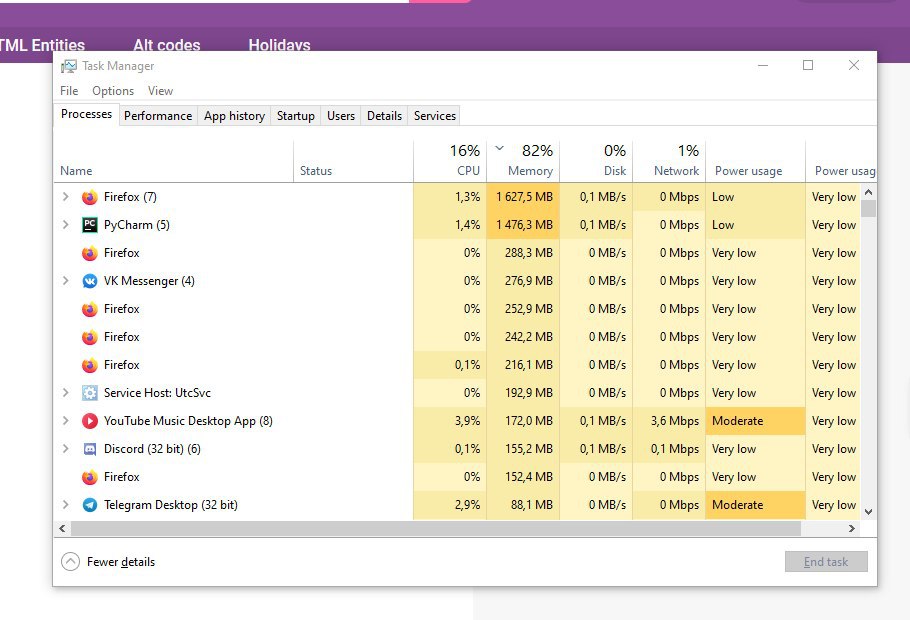Switch to the Startup tab
This screenshot has width=910, height=620.
295,116
